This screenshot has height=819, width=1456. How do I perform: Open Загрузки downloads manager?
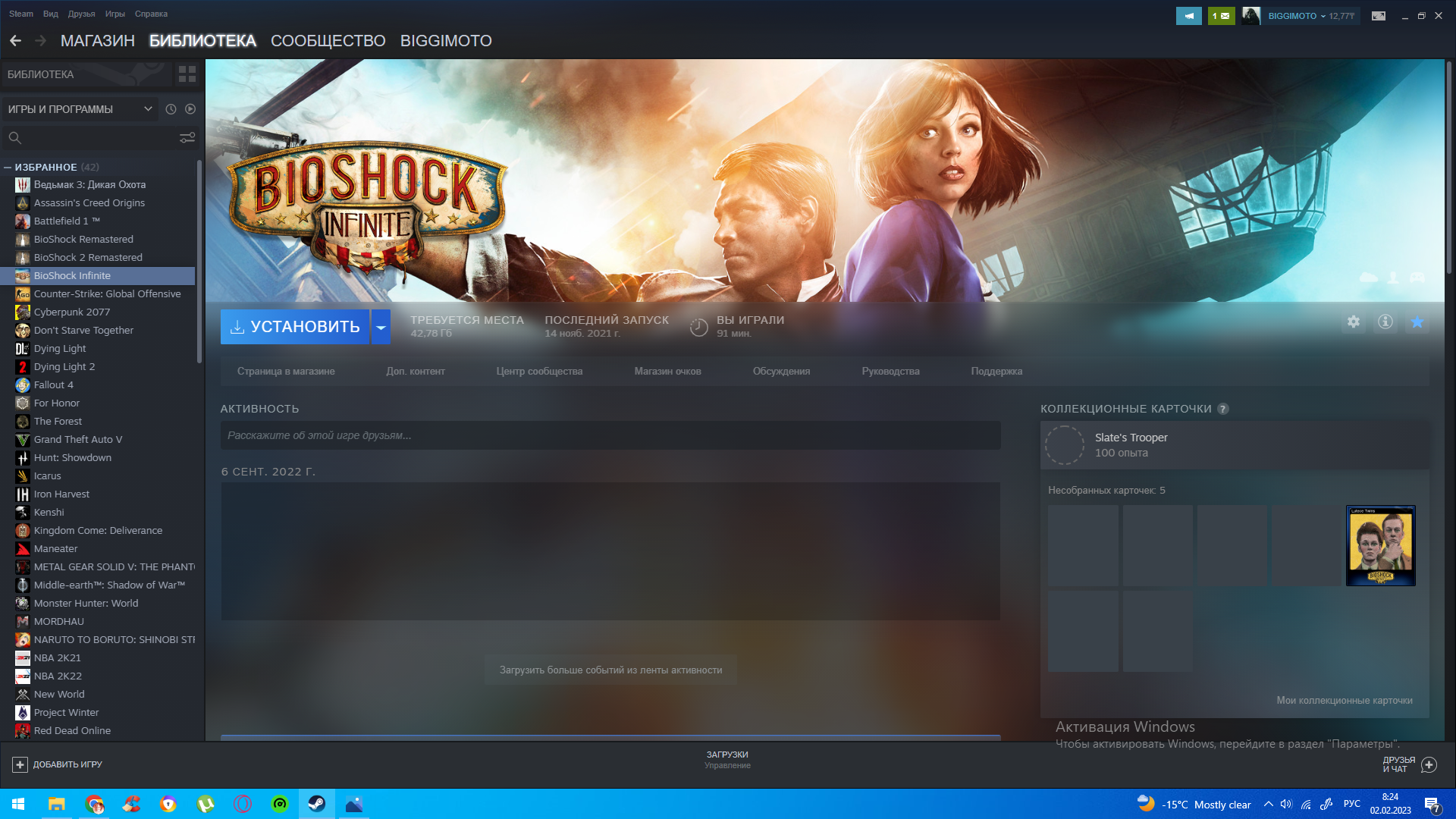727,760
